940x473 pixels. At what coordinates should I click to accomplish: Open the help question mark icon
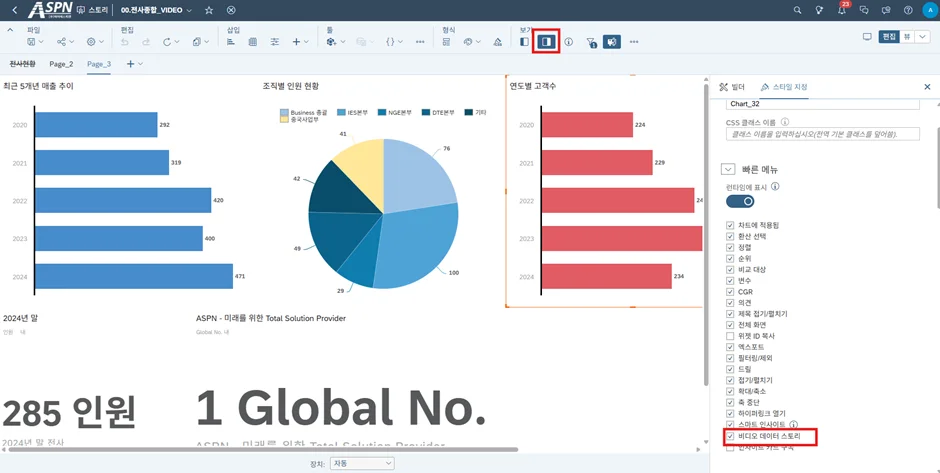tap(908, 10)
